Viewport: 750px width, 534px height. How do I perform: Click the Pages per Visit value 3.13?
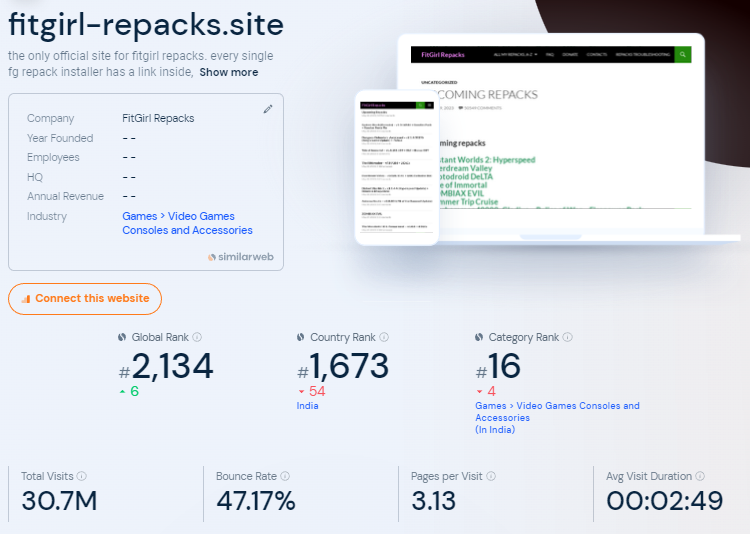pos(433,501)
